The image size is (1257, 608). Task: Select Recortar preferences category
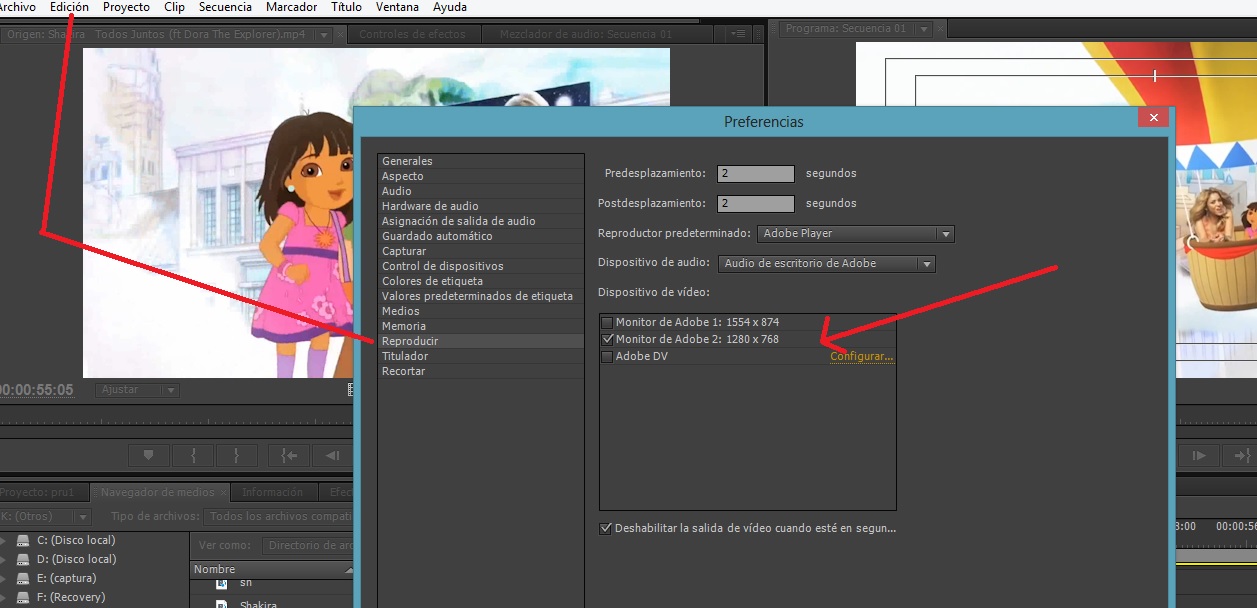[480, 371]
